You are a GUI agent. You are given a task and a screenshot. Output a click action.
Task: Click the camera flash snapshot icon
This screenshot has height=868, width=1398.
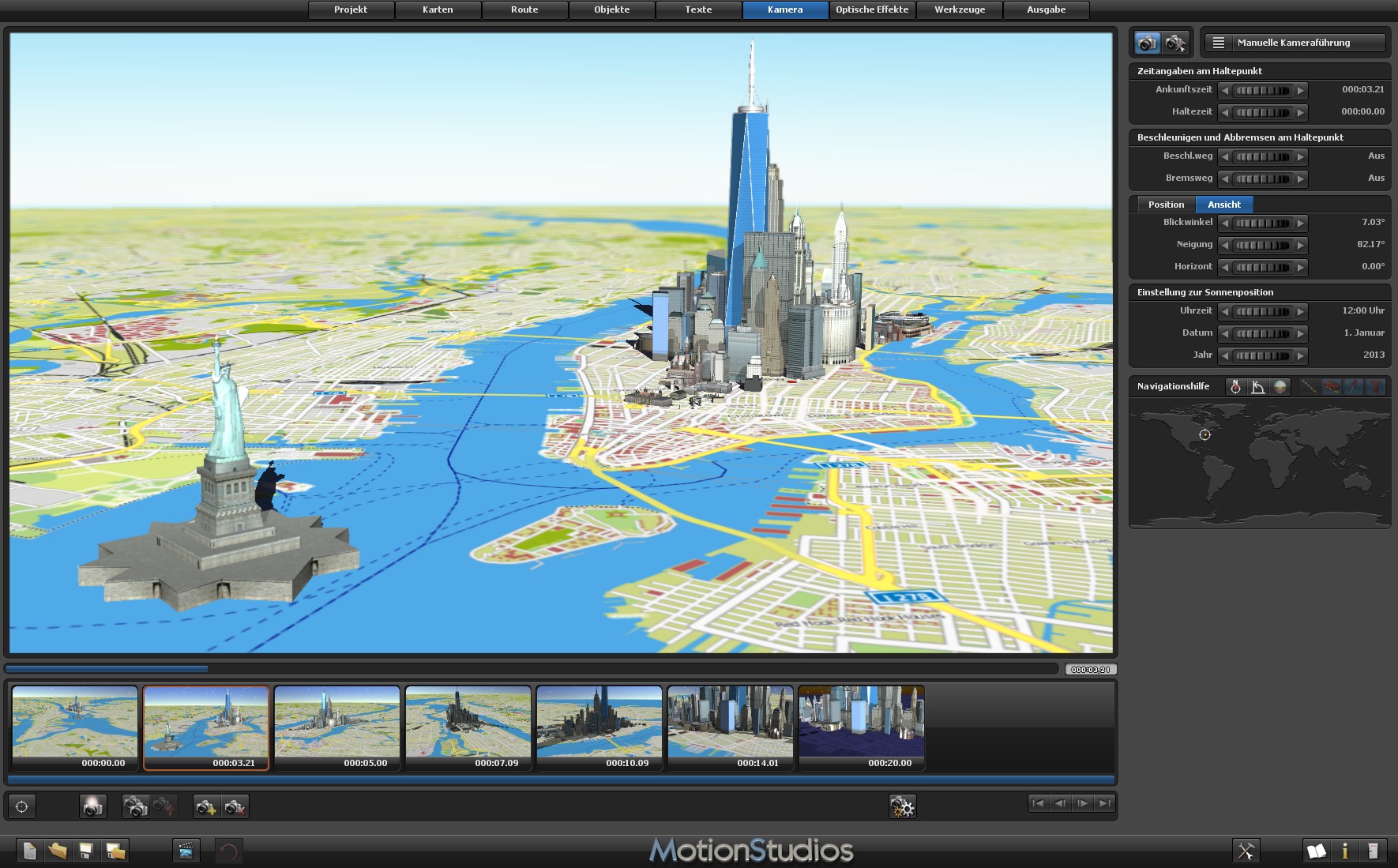(x=92, y=806)
